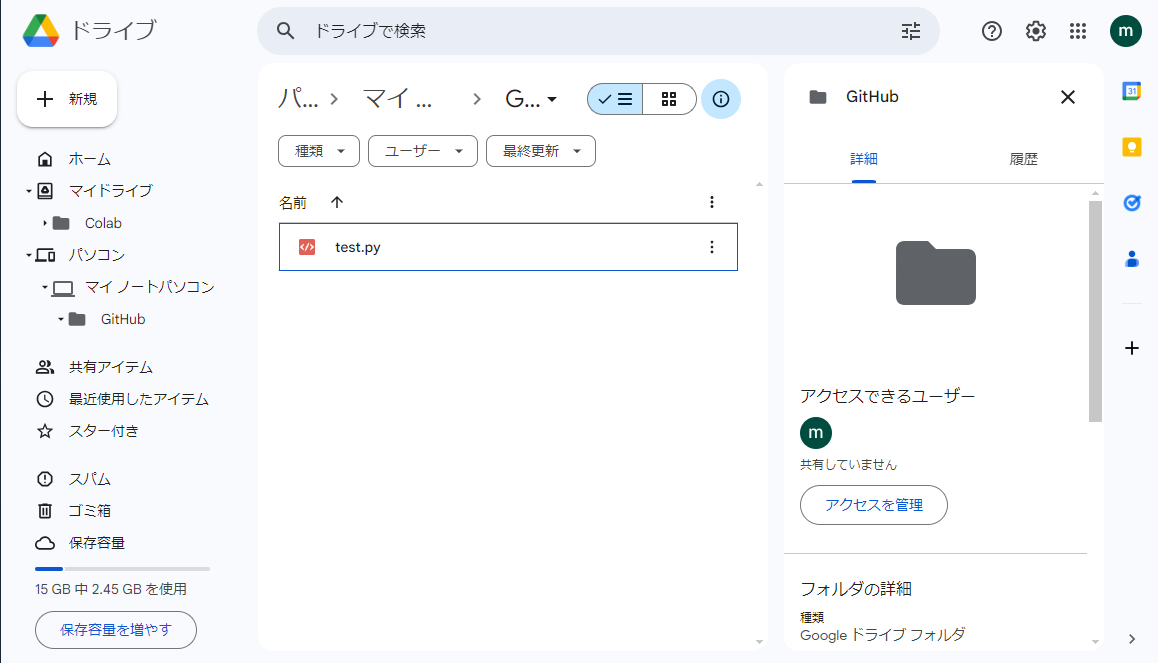
Task: Open the account avatar in header
Action: pos(1126,31)
